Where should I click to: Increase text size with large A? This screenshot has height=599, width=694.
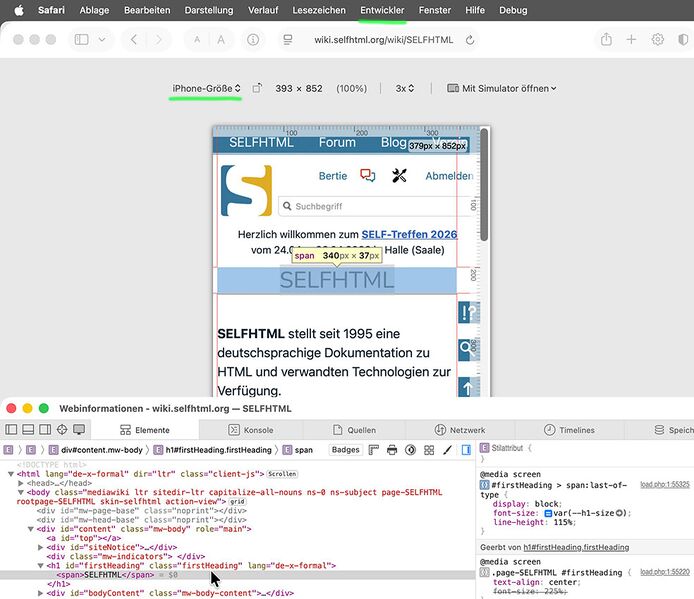pos(221,40)
